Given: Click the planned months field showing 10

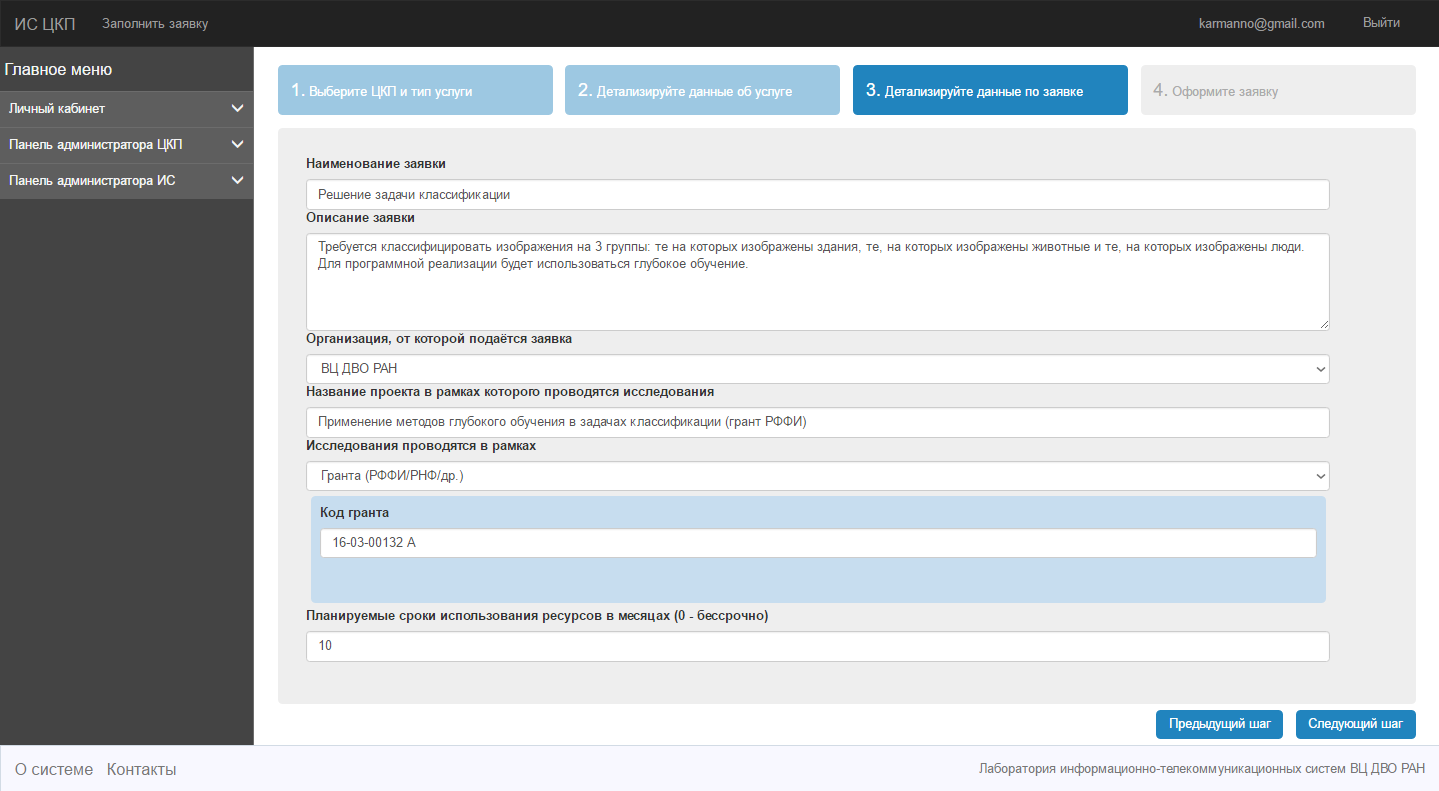Looking at the screenshot, I should (818, 646).
